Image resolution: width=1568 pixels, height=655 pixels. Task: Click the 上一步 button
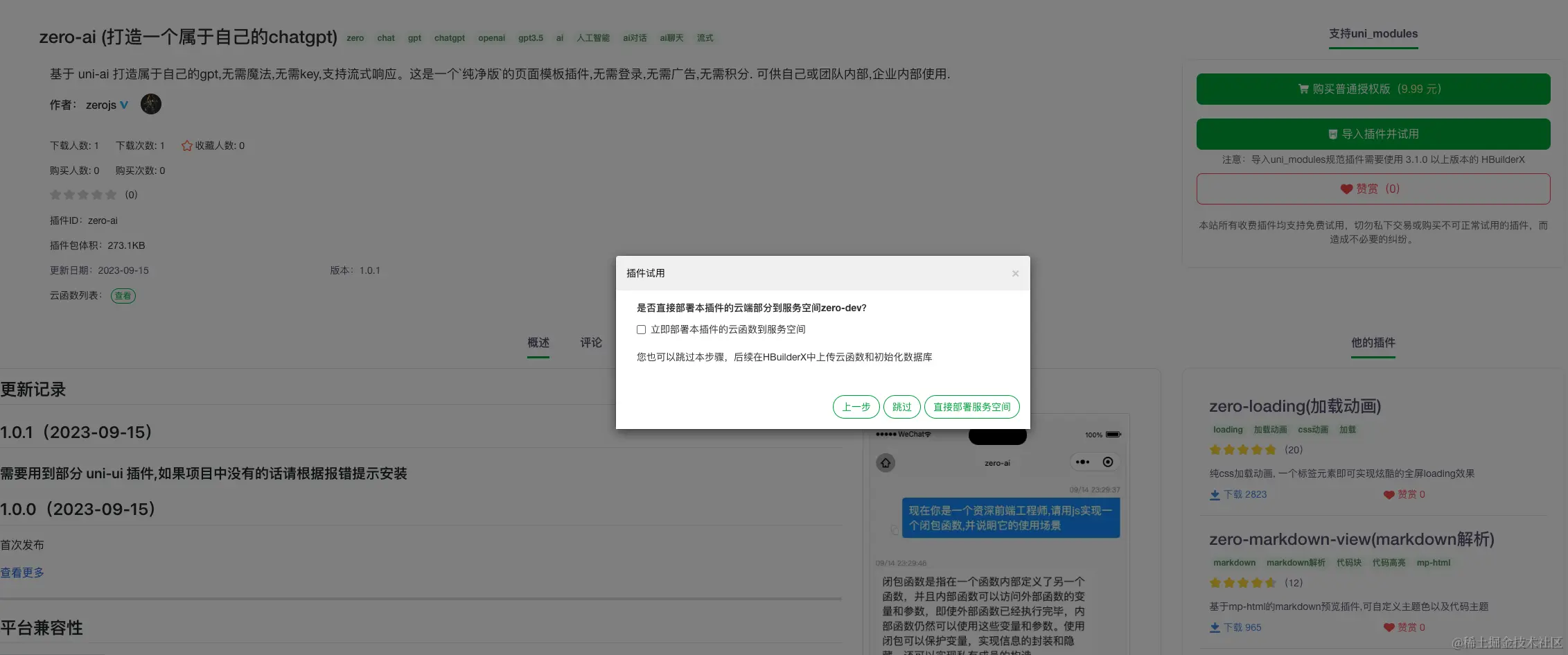pyautogui.click(x=856, y=407)
